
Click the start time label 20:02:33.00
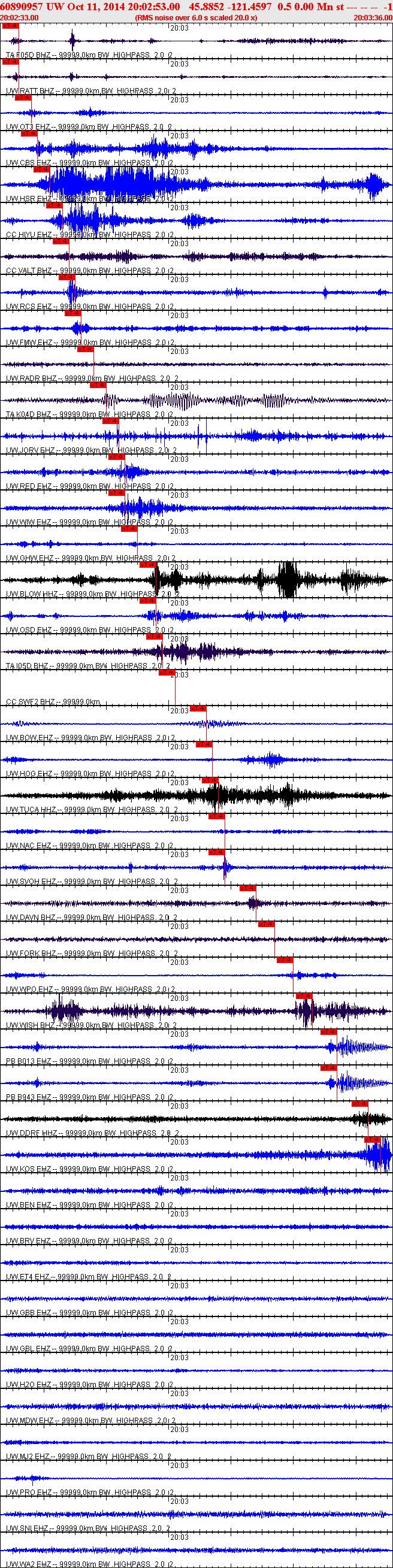[20, 17]
